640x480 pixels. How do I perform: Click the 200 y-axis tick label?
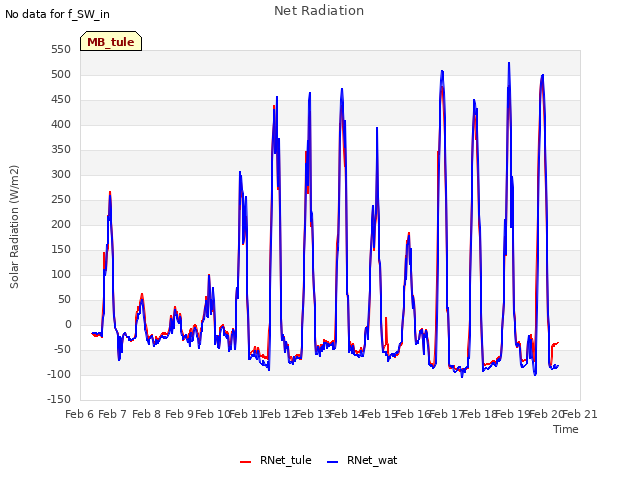pos(61,224)
